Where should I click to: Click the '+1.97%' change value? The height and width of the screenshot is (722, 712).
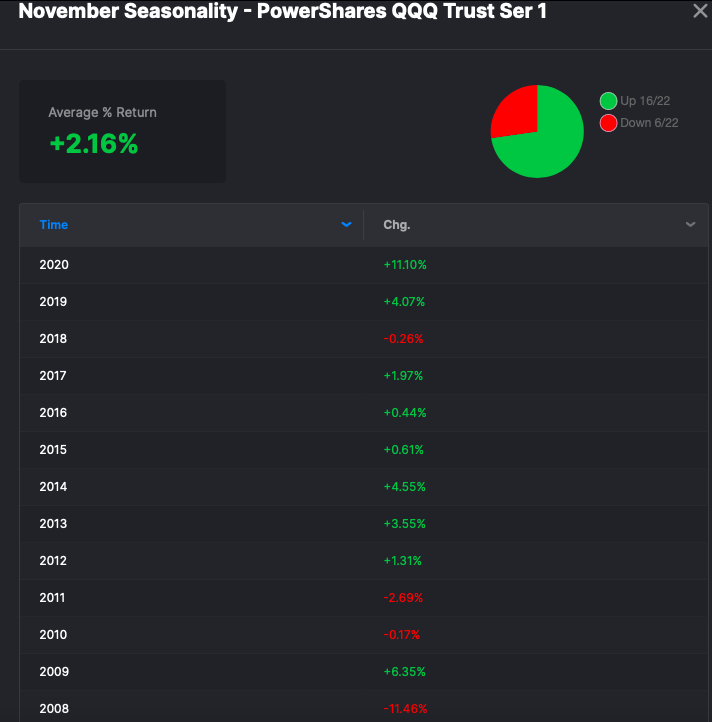point(403,376)
